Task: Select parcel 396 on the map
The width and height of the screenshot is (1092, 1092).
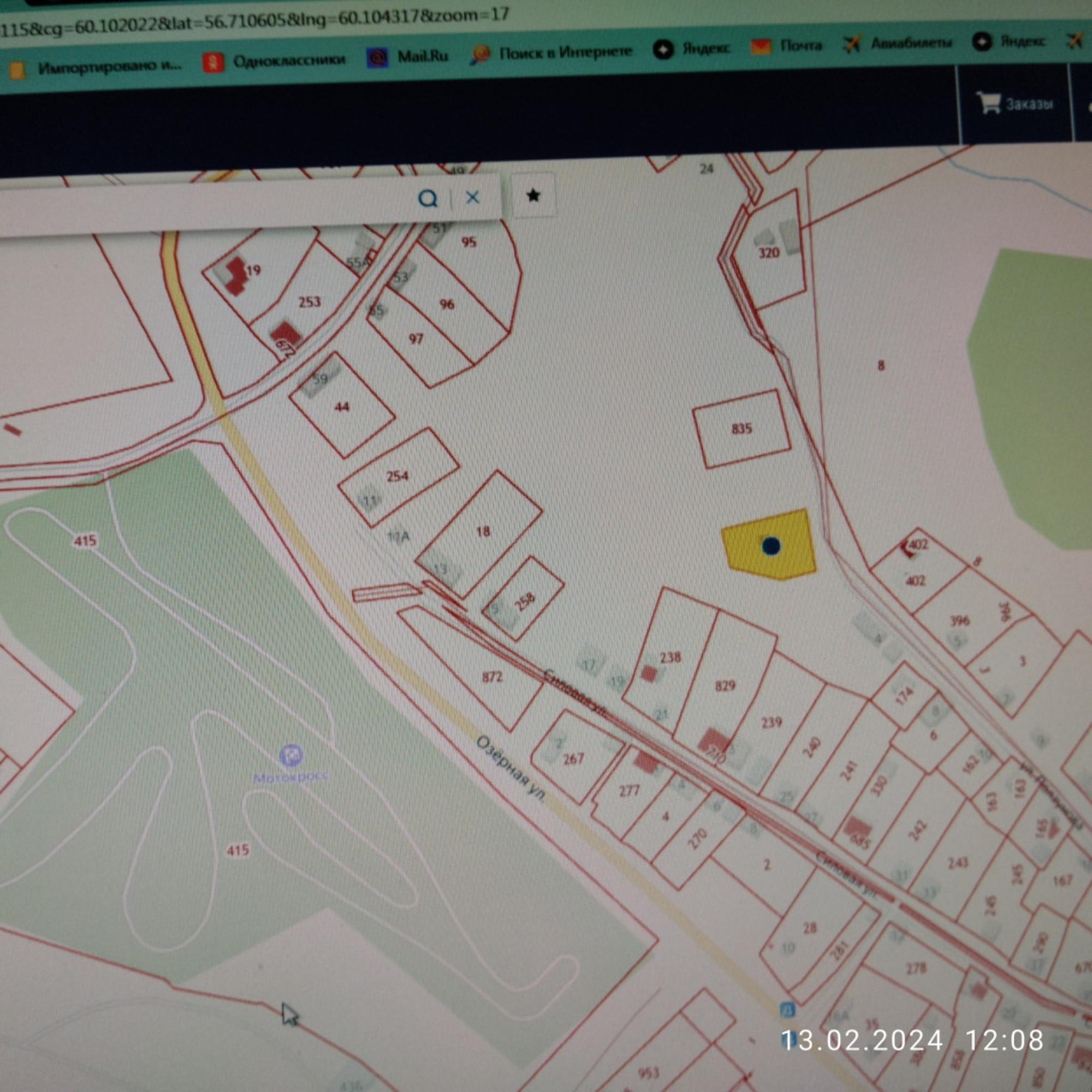Action: click(960, 621)
